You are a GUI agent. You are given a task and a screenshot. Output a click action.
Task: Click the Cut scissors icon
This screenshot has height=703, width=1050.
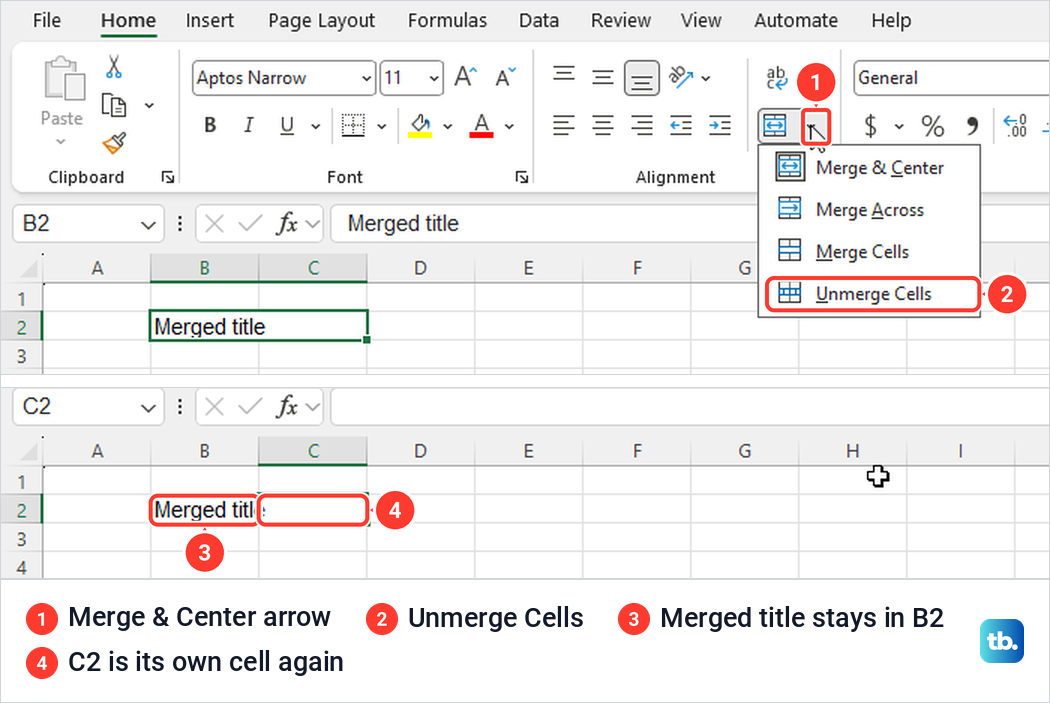tap(114, 66)
